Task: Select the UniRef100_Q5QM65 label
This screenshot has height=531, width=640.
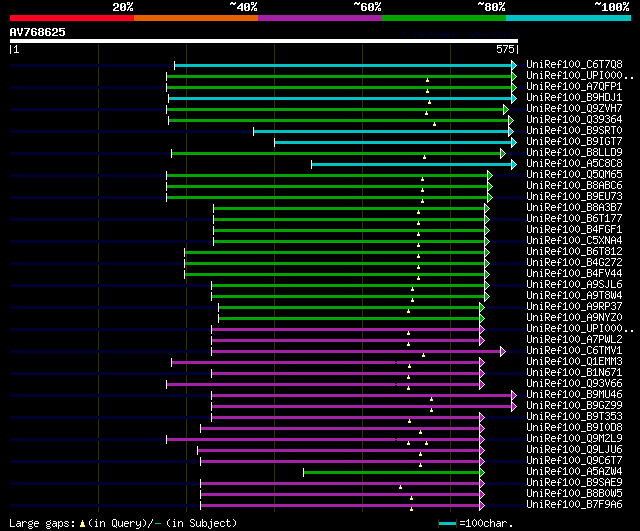Action: point(574,175)
